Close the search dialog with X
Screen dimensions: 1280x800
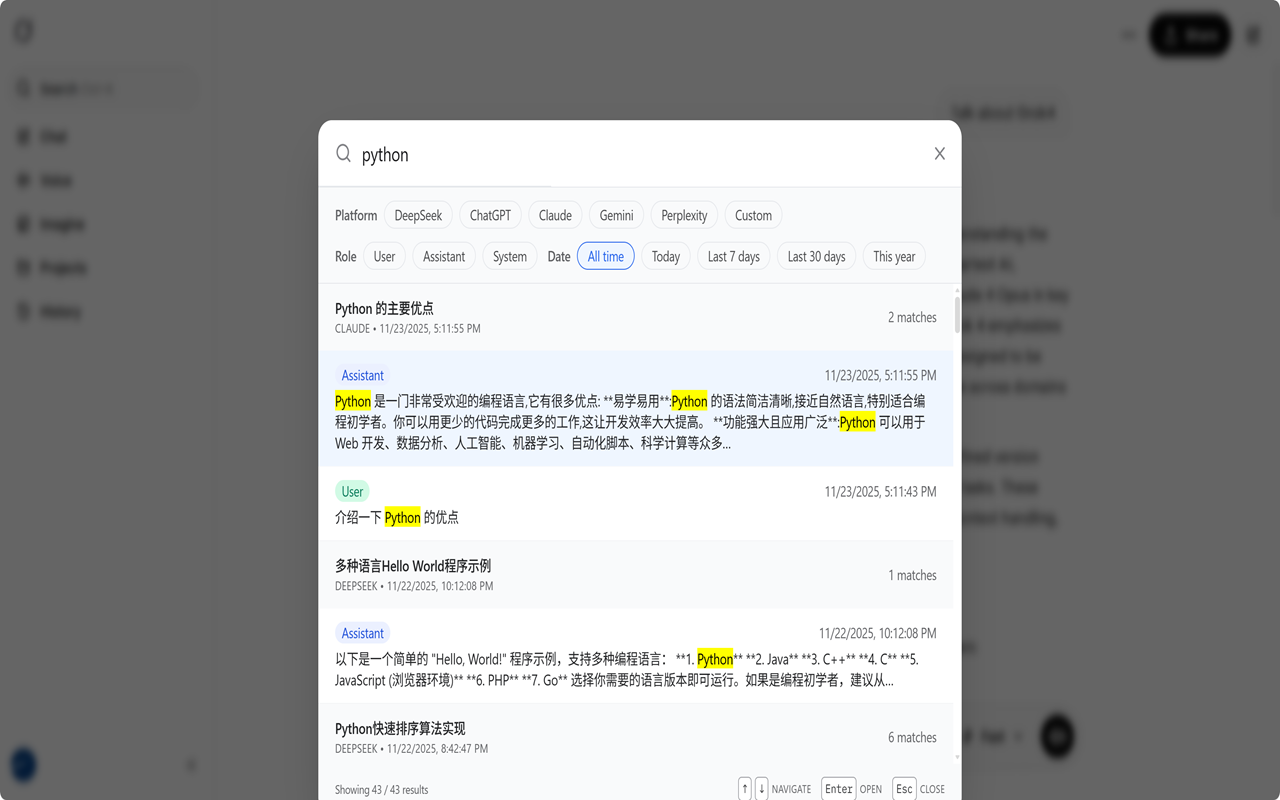[940, 153]
